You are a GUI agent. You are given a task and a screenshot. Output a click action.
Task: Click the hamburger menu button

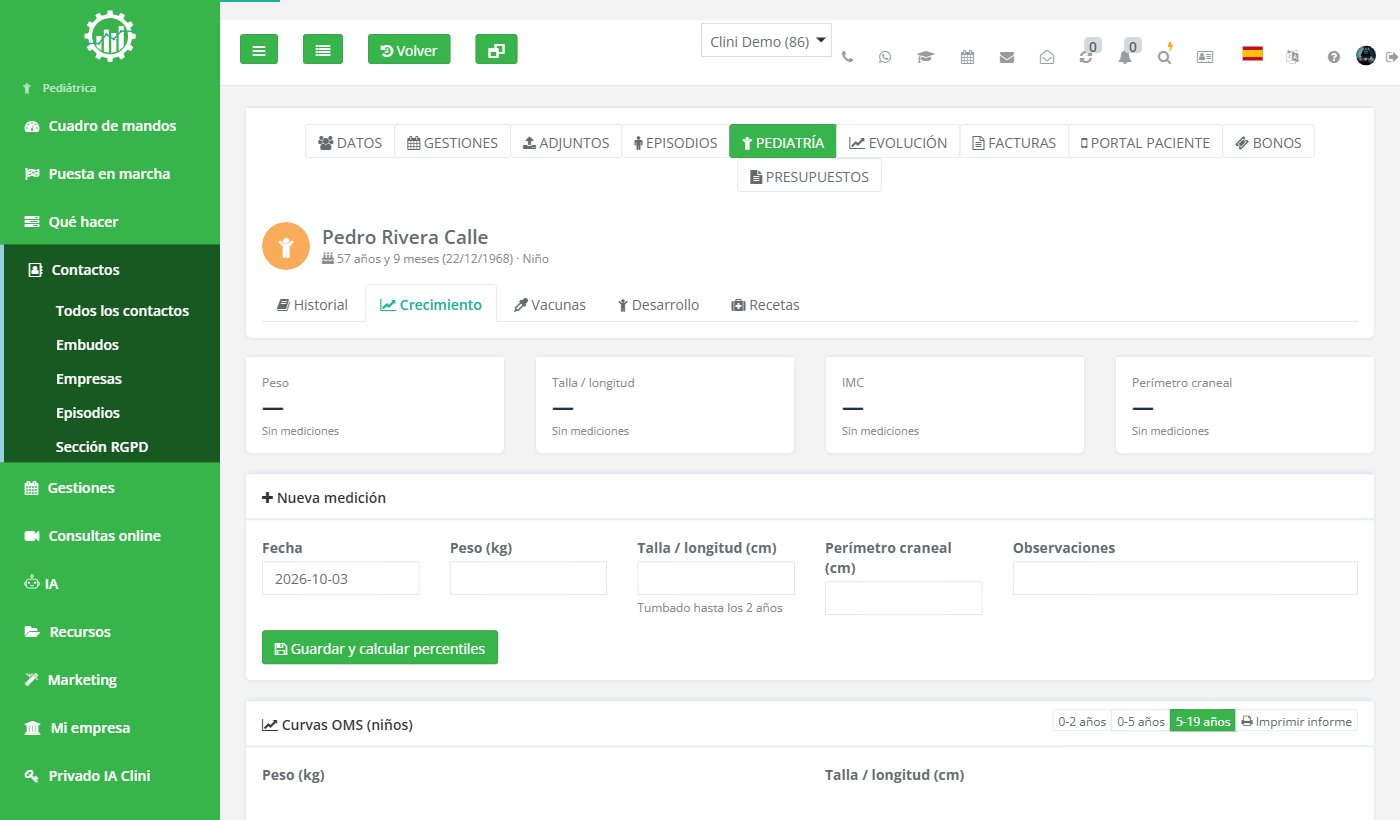pyautogui.click(x=258, y=49)
